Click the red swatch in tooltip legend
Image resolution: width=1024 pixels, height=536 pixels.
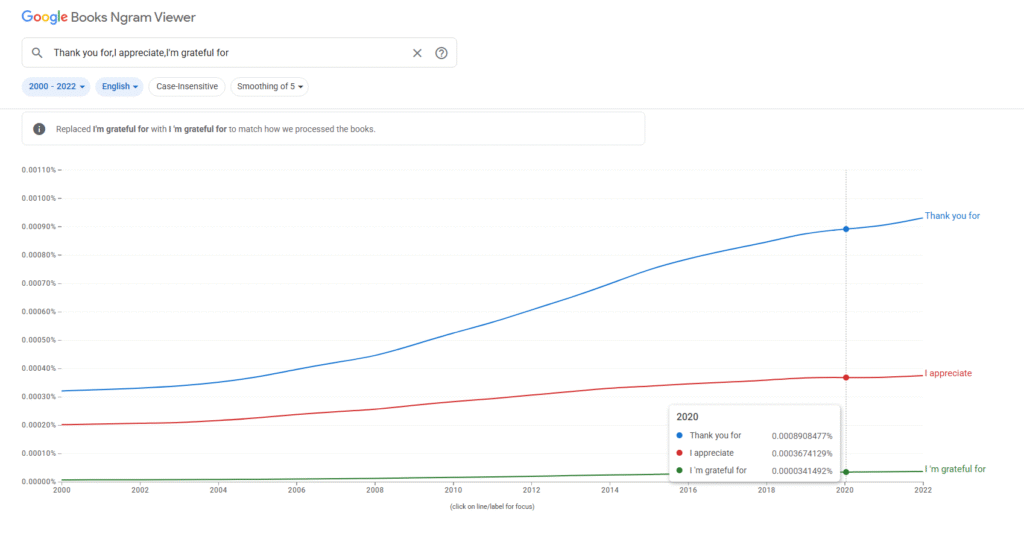coord(679,452)
